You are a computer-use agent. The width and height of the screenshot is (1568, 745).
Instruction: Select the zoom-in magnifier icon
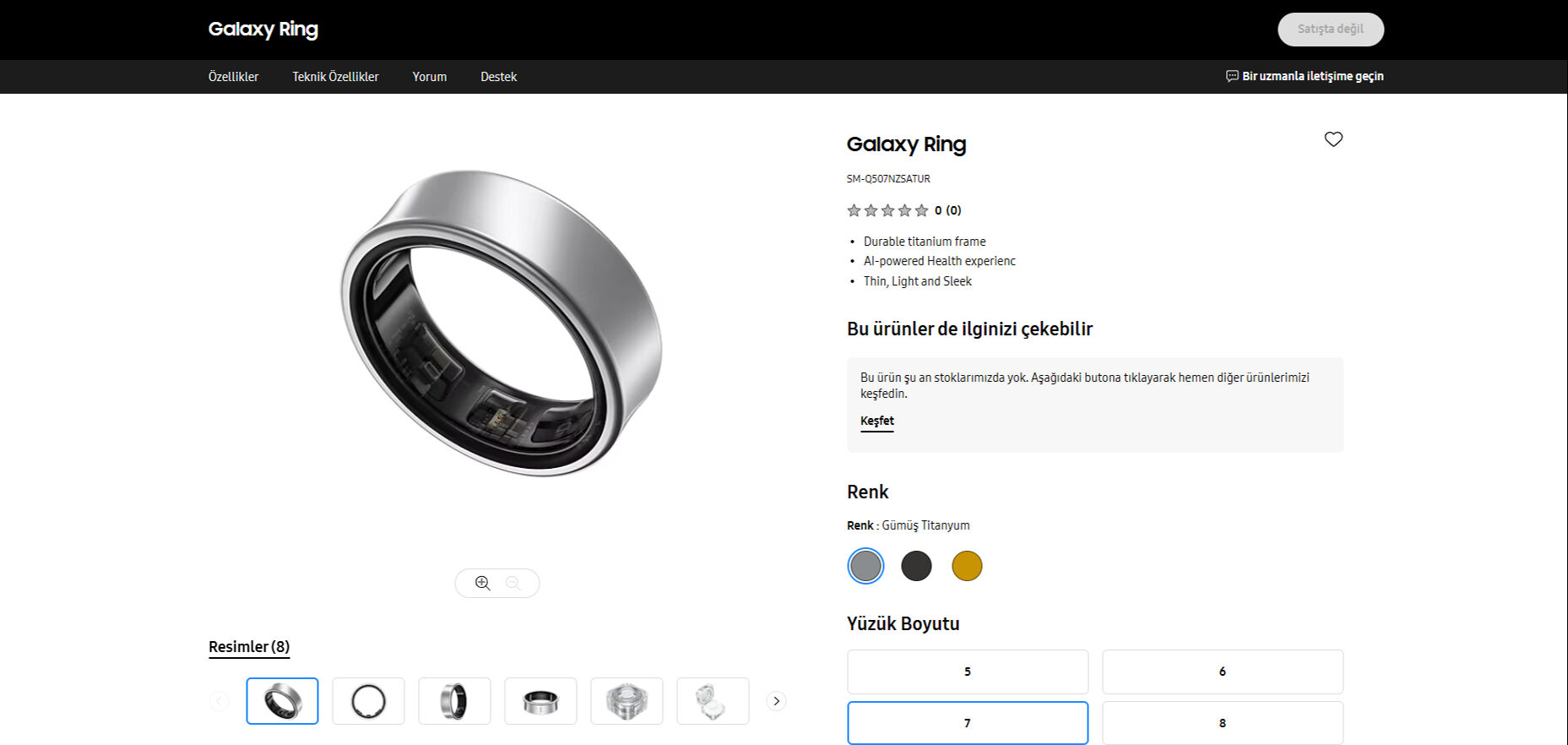click(482, 583)
